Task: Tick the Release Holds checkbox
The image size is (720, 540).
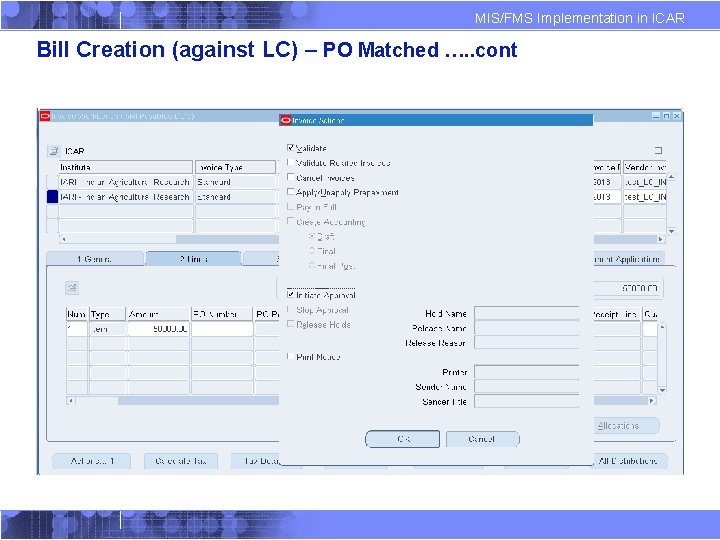Action: (x=290, y=324)
